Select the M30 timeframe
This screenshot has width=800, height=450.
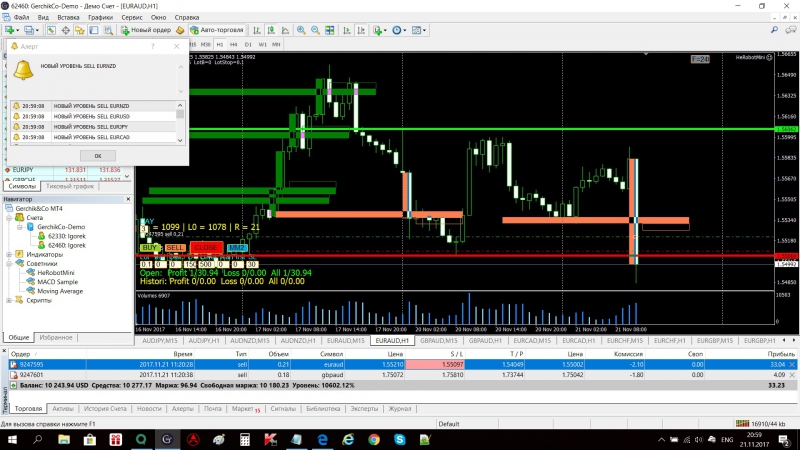pyautogui.click(x=205, y=44)
